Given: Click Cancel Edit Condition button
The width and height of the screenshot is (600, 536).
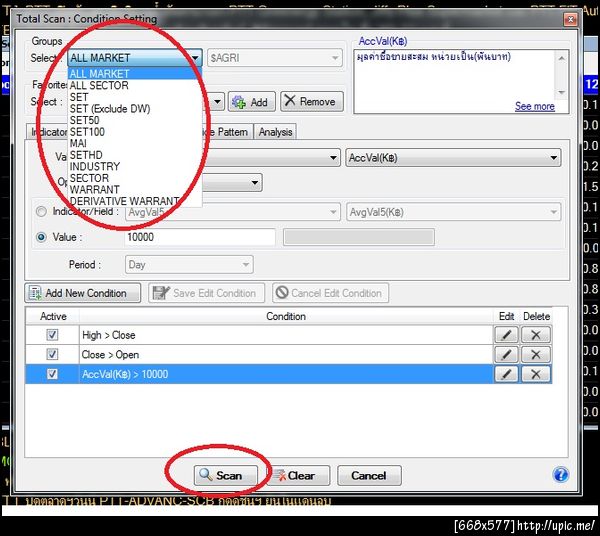Looking at the screenshot, I should click(x=331, y=293).
